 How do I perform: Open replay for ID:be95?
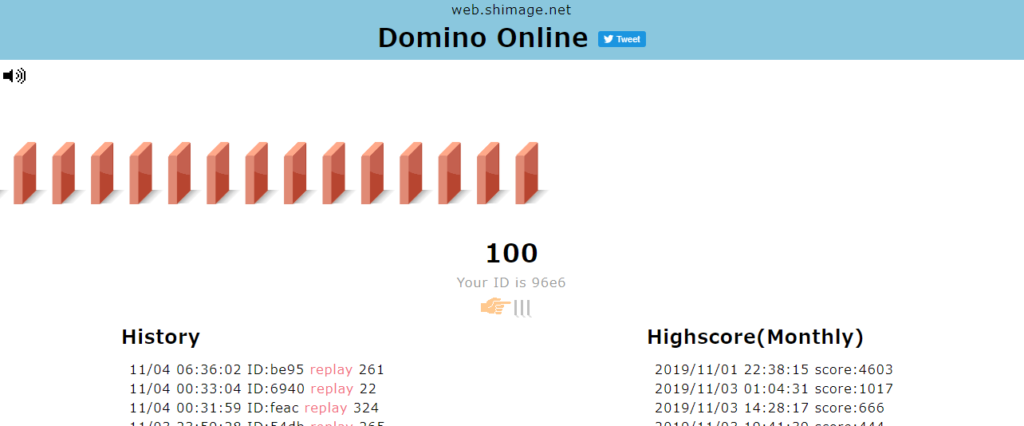[x=331, y=369]
